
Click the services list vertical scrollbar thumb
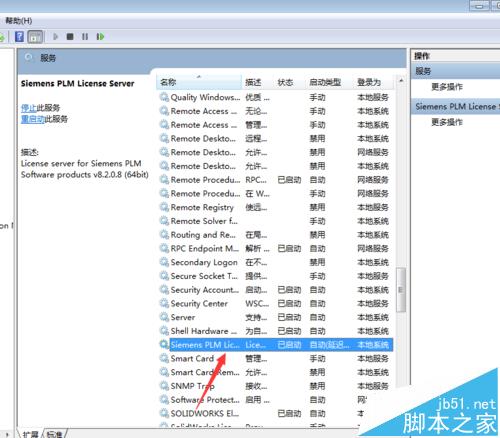click(401, 290)
